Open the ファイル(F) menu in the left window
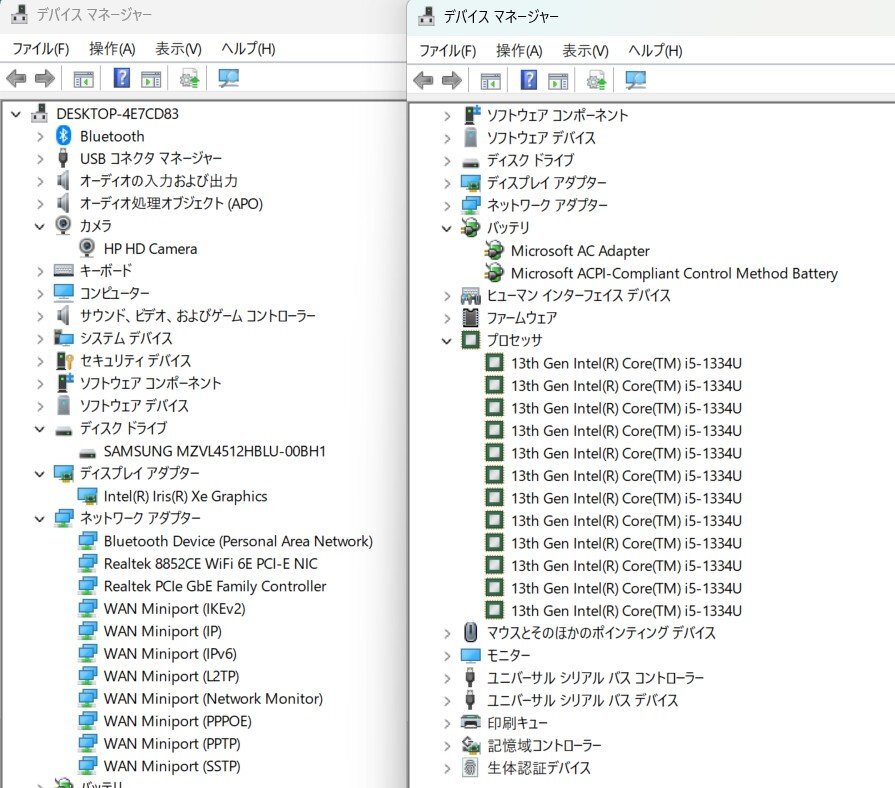This screenshot has height=788, width=895. coord(41,49)
